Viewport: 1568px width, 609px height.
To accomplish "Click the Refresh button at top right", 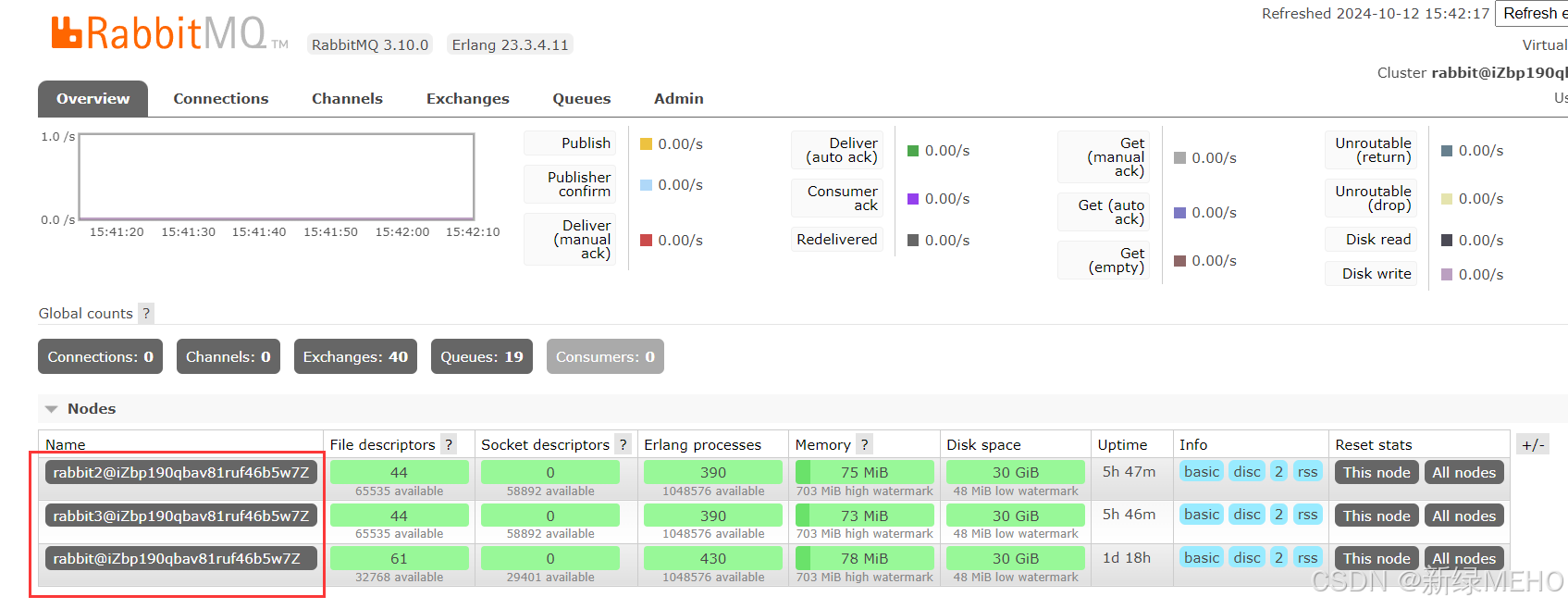I will click(1533, 14).
